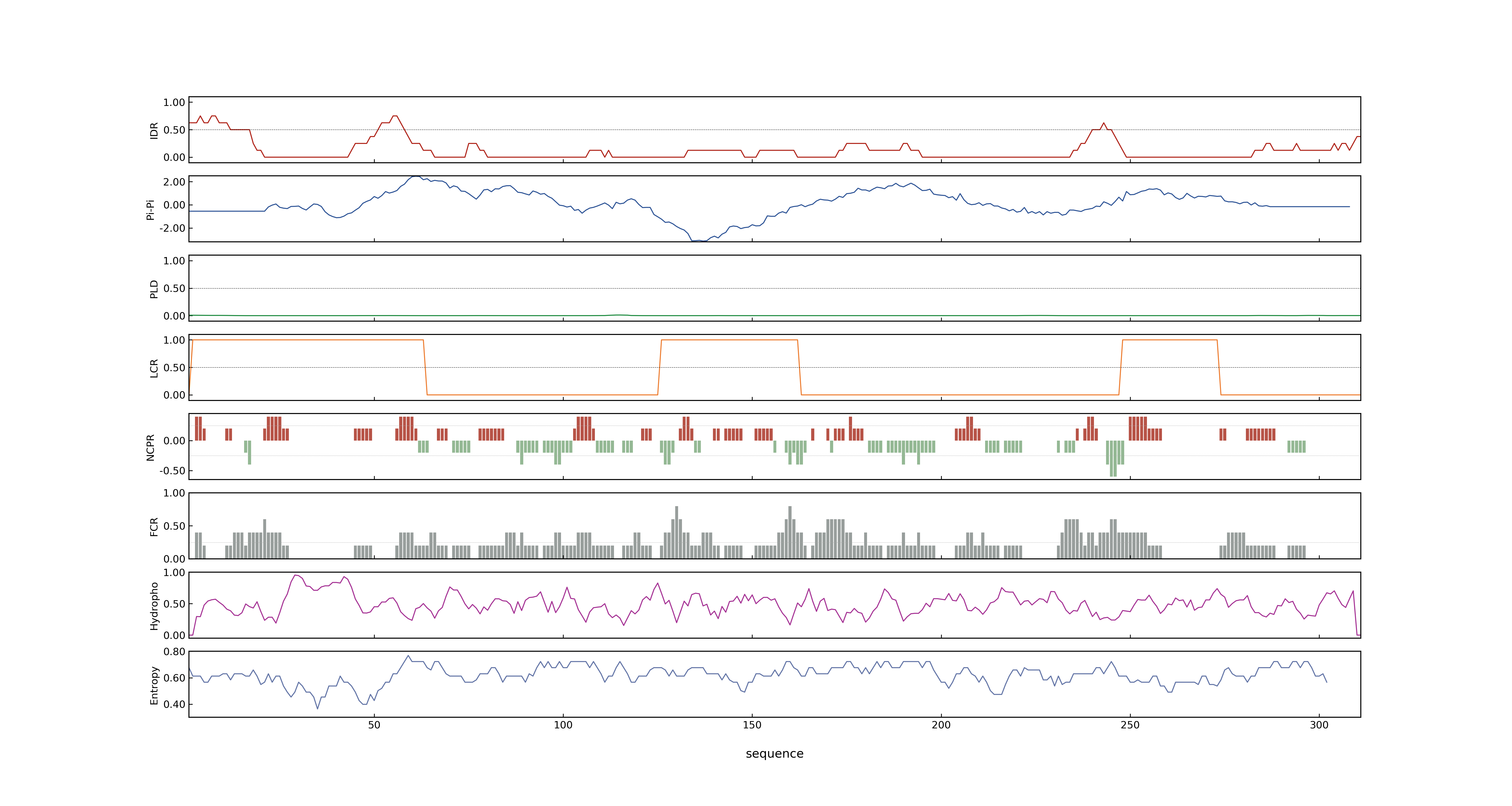Click the IDR red peak near position 243
Viewport: 1512px width, 806px height.
(1103, 123)
